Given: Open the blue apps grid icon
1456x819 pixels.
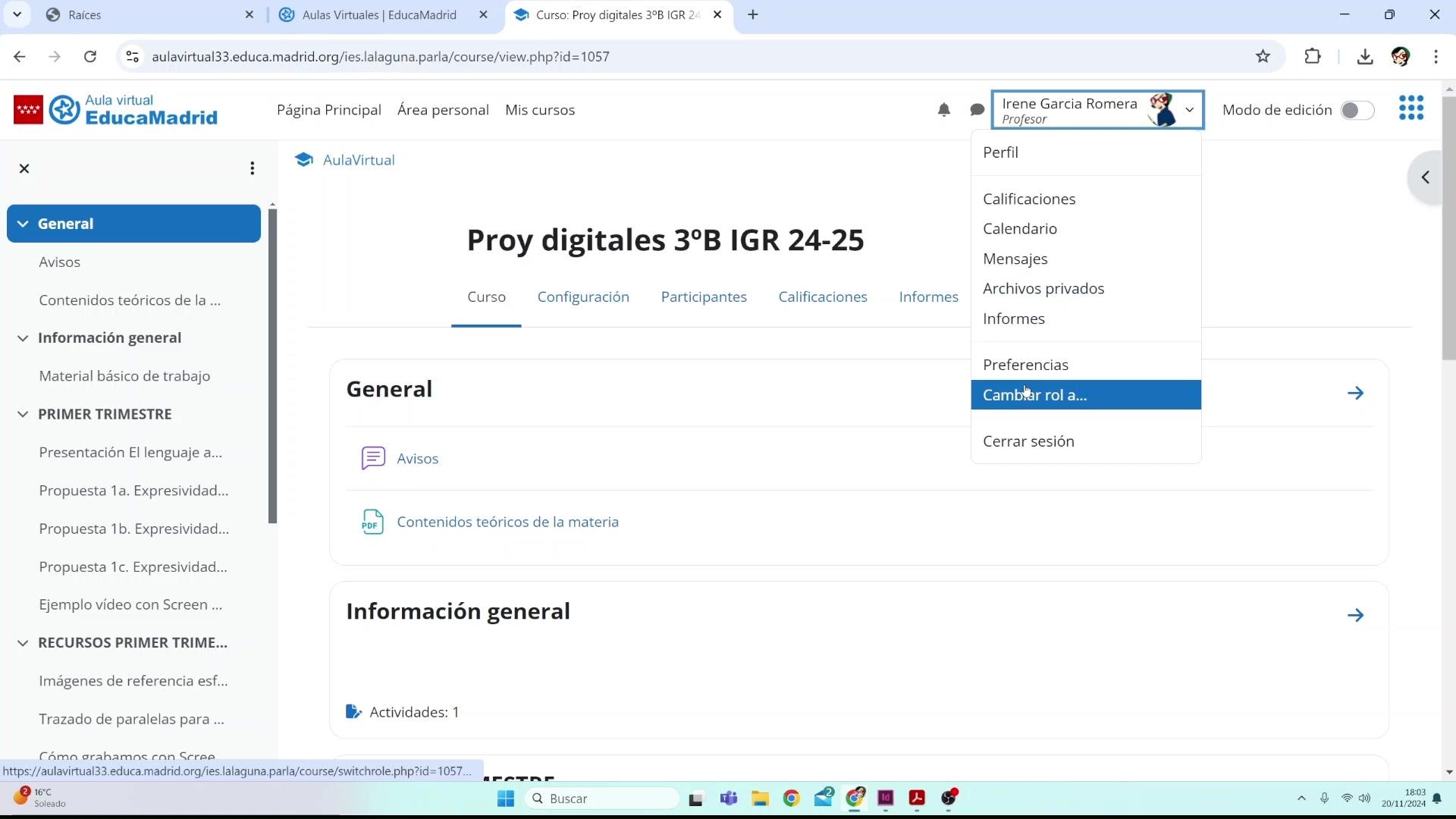Looking at the screenshot, I should click(x=1410, y=108).
